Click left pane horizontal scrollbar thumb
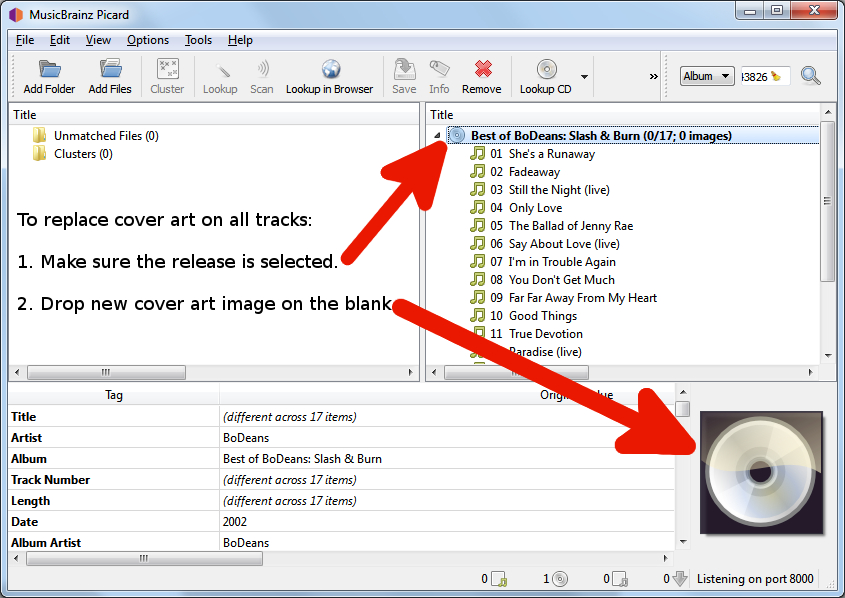The image size is (845, 598). point(106,372)
